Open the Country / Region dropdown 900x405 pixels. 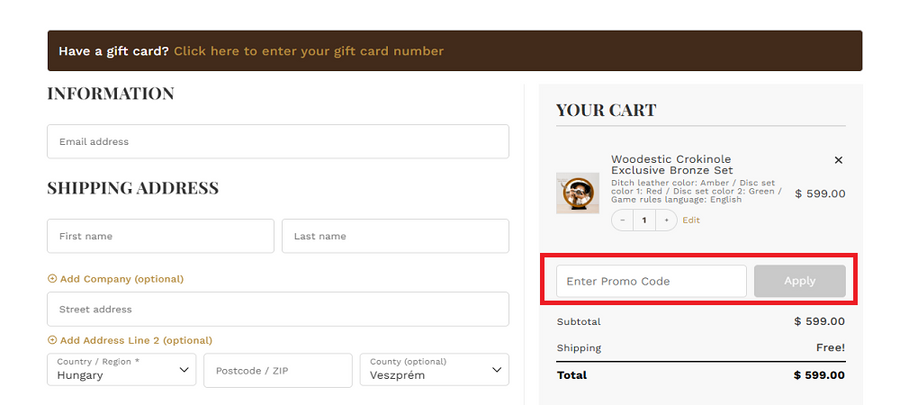tap(121, 370)
